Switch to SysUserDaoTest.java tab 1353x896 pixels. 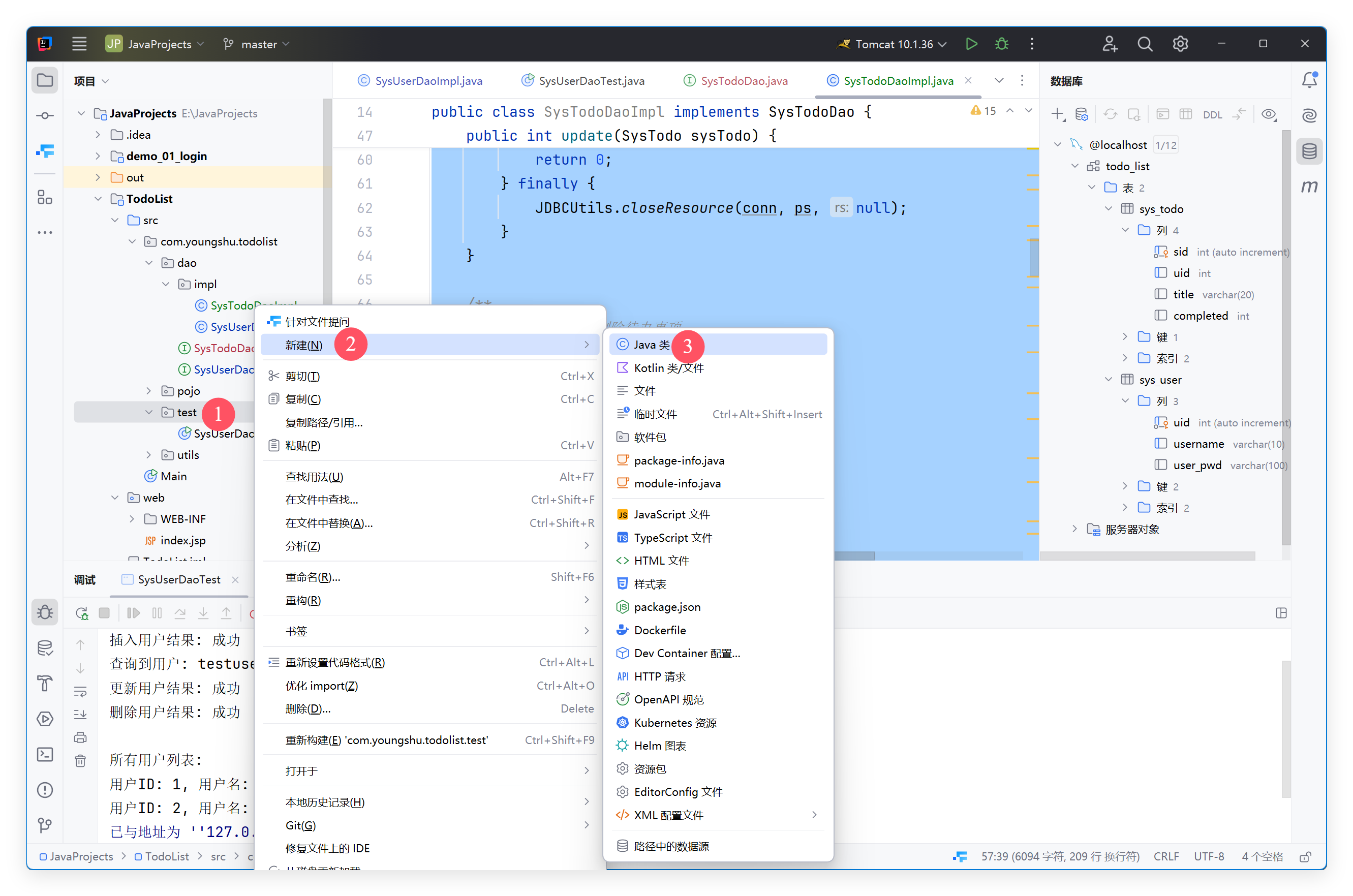click(x=583, y=81)
